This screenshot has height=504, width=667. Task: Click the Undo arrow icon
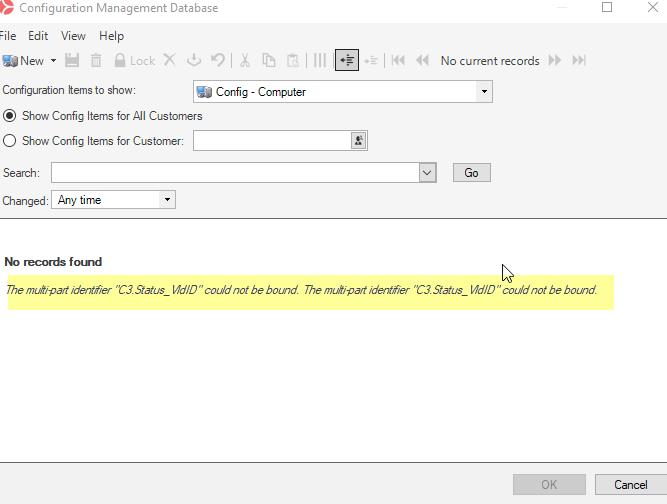click(x=217, y=61)
